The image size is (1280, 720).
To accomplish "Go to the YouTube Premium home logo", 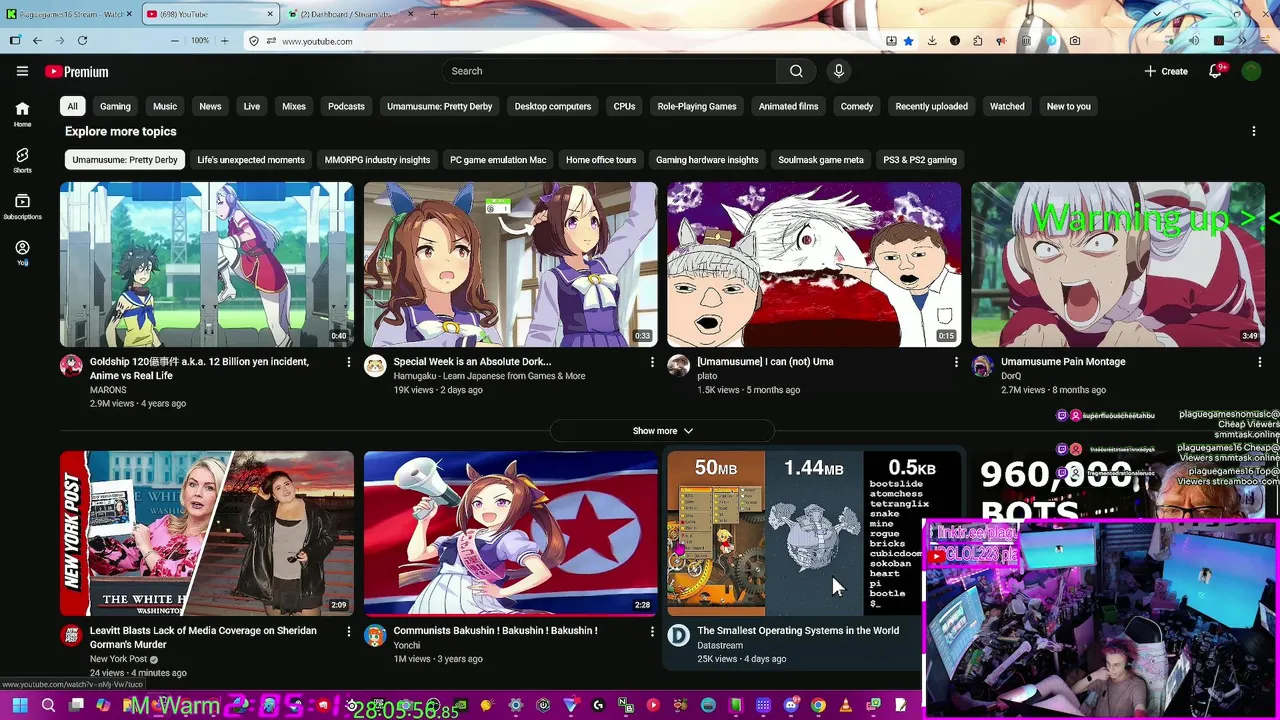I will [76, 71].
